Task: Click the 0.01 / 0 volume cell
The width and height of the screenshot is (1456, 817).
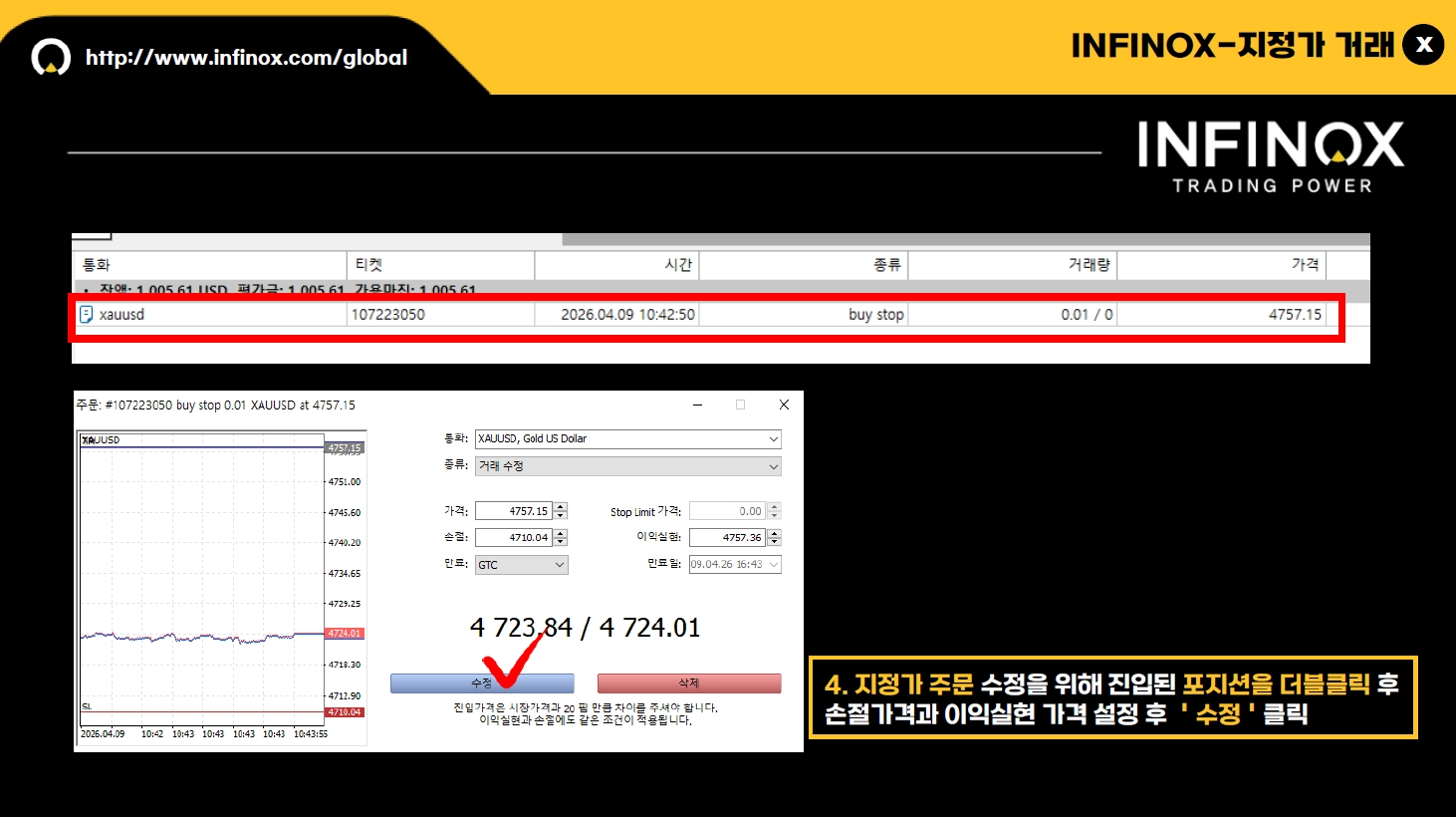Action: pos(1088,314)
